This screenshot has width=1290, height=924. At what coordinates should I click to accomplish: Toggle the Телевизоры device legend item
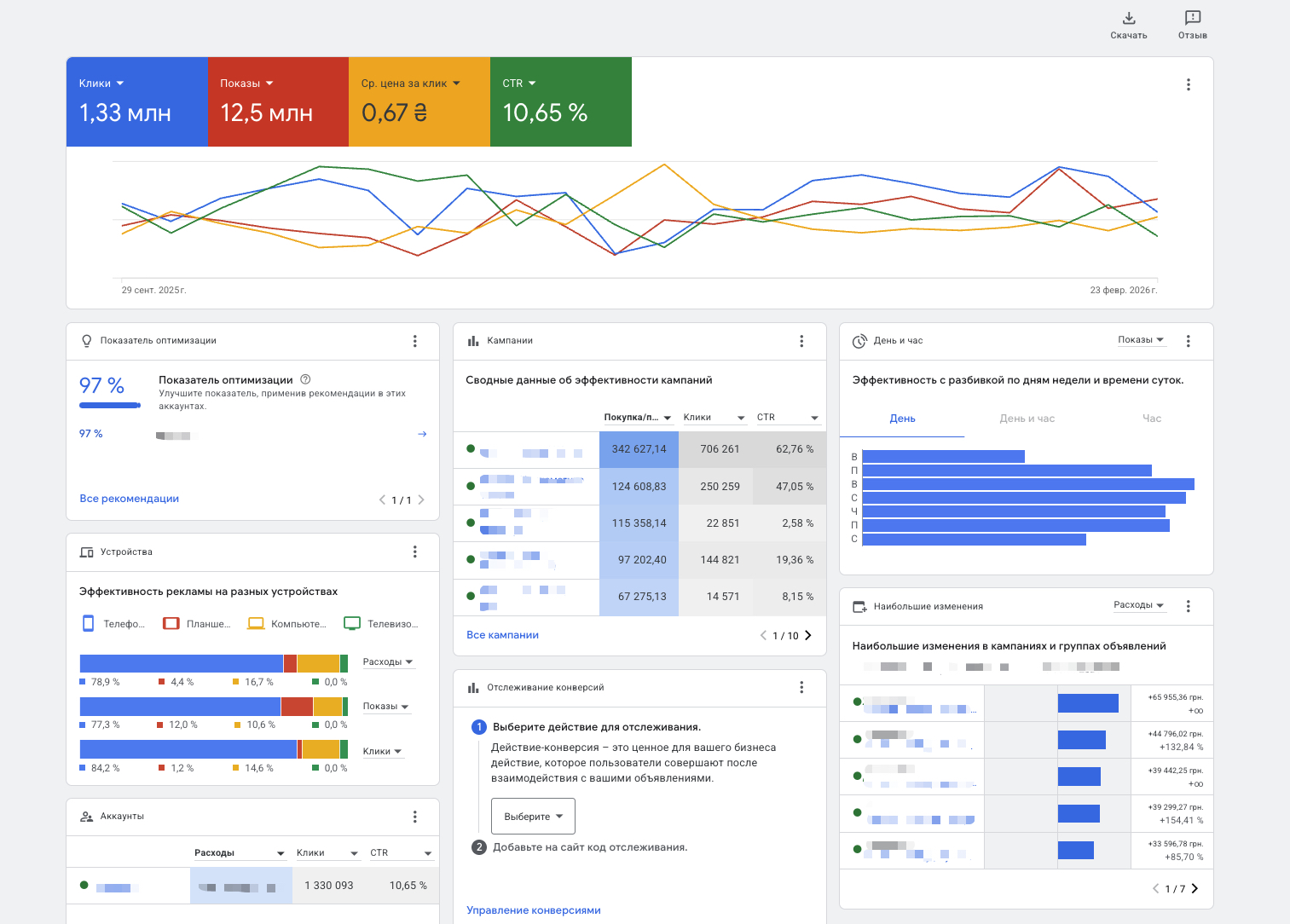tap(380, 624)
